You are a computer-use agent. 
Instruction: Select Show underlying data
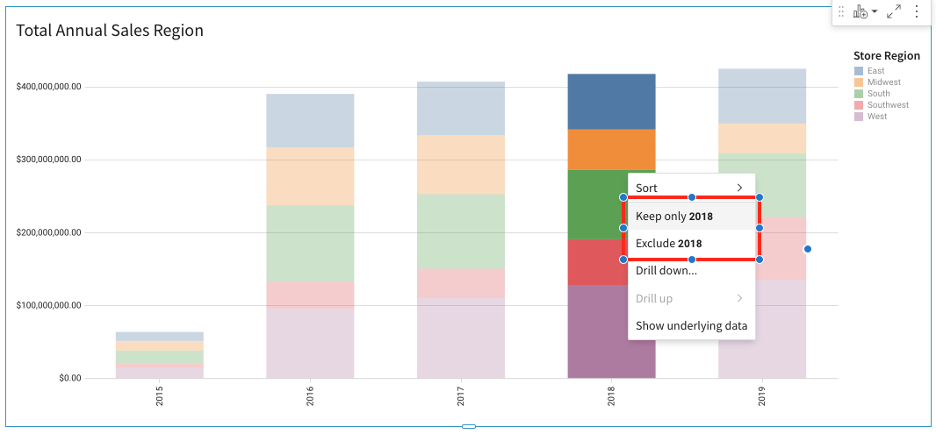(x=691, y=325)
